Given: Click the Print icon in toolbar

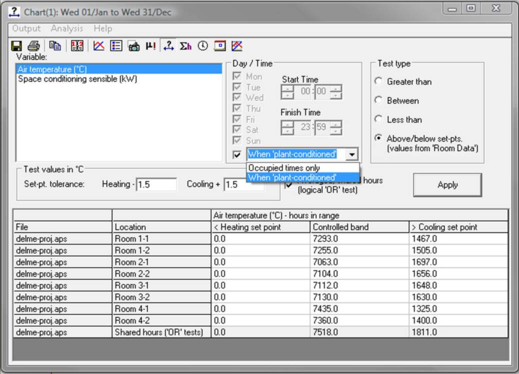Looking at the screenshot, I should pyautogui.click(x=34, y=46).
